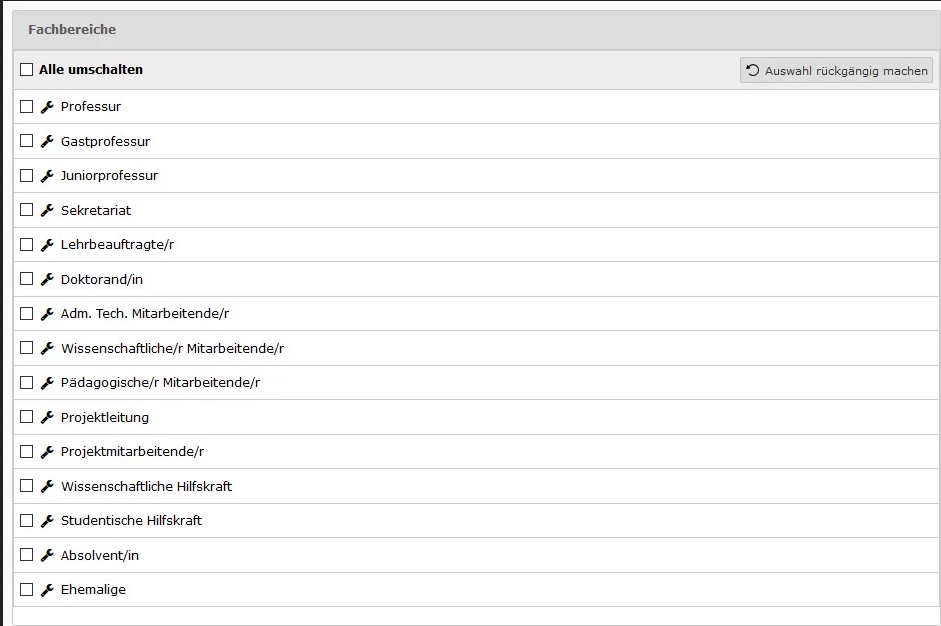The height and width of the screenshot is (626, 941).
Task: Click the Projektmitarbeitende/r entry text
Action: (132, 452)
